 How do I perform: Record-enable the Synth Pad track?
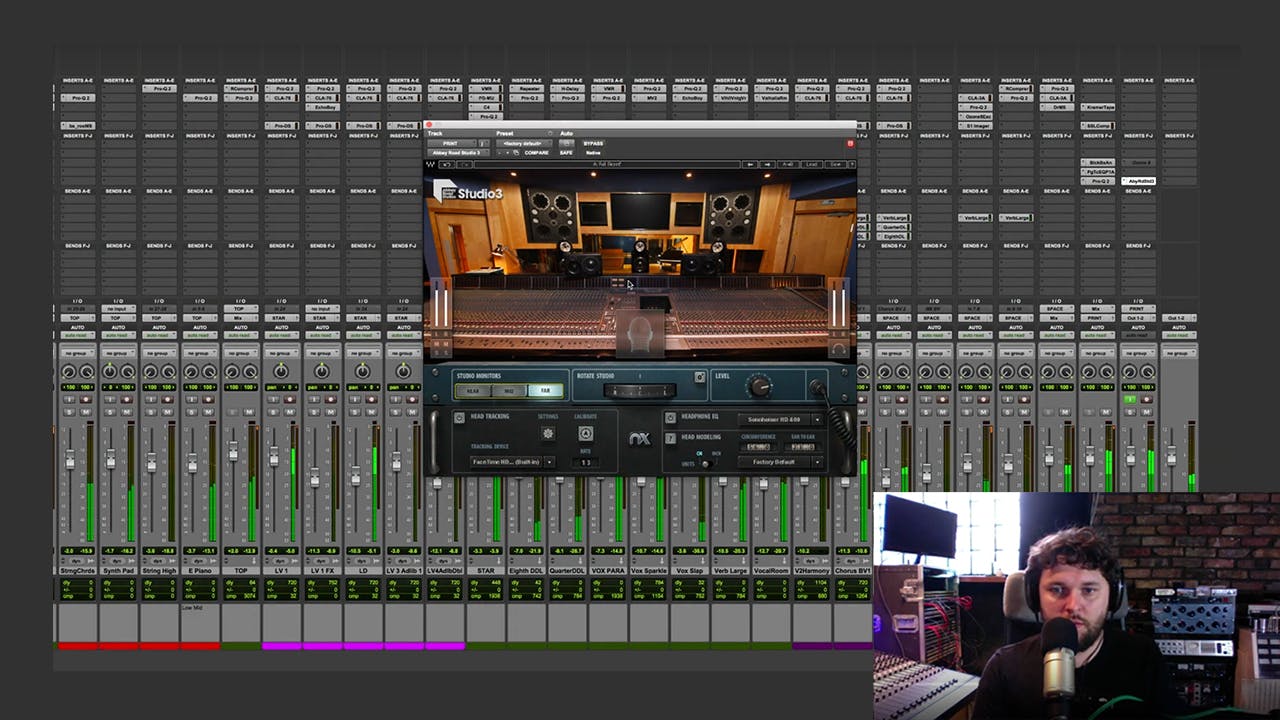126,400
